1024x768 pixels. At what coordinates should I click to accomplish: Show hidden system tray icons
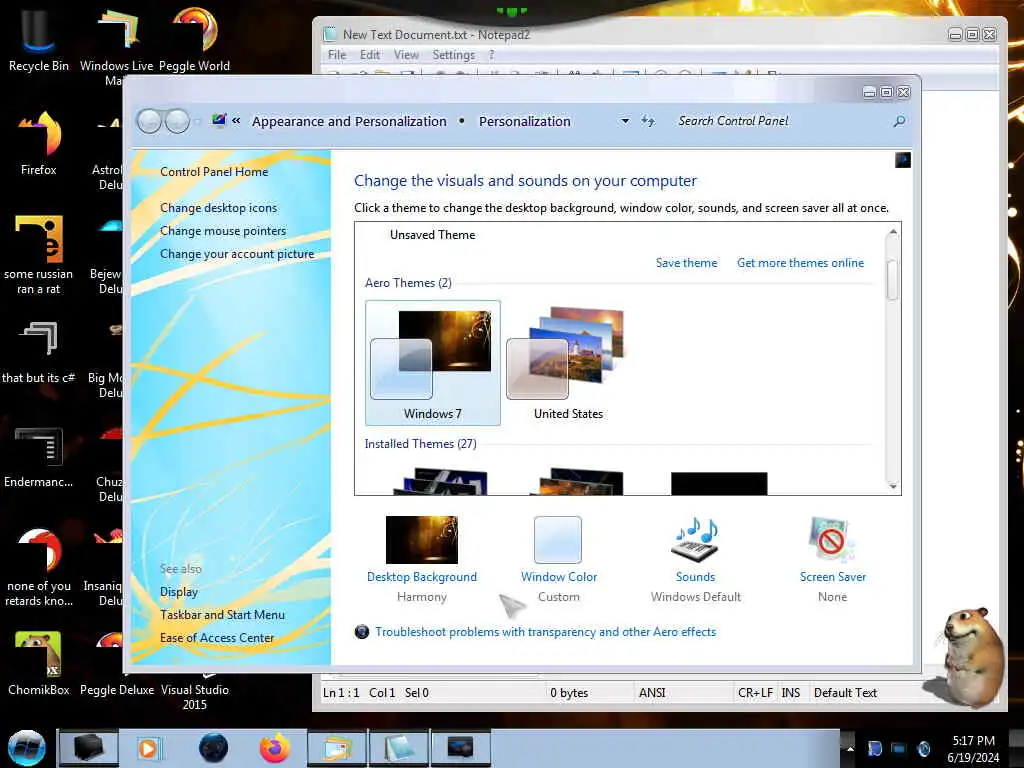pos(850,748)
